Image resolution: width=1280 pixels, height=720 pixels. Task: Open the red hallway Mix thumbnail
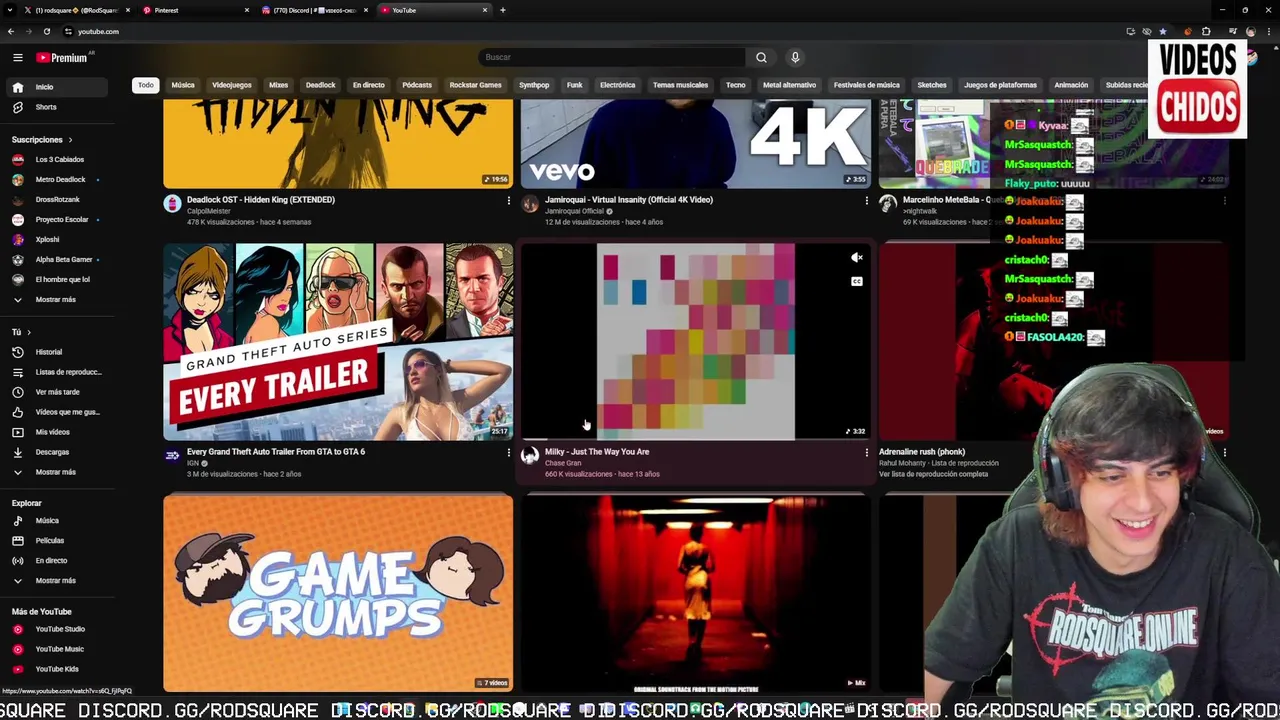696,592
